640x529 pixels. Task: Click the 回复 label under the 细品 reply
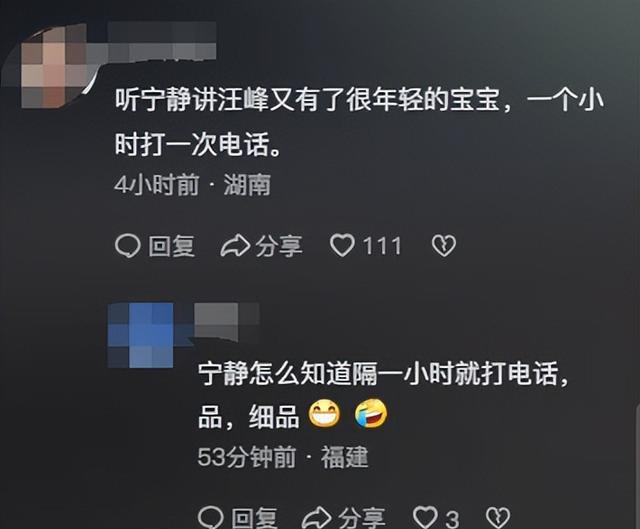(255, 518)
